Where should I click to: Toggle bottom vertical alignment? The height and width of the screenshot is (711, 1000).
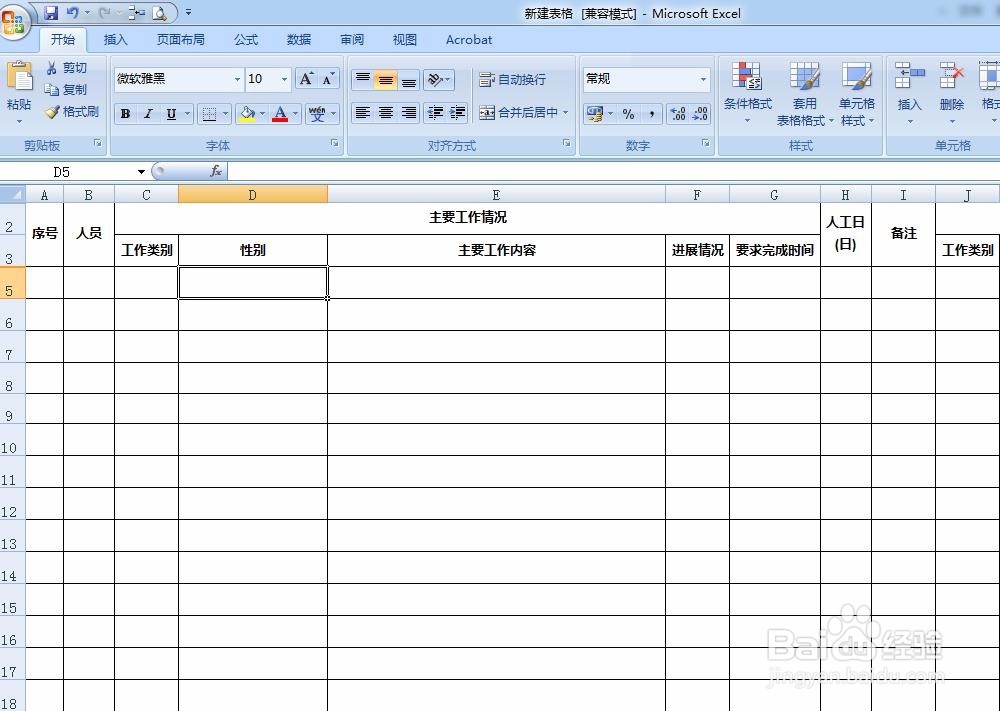(x=409, y=79)
